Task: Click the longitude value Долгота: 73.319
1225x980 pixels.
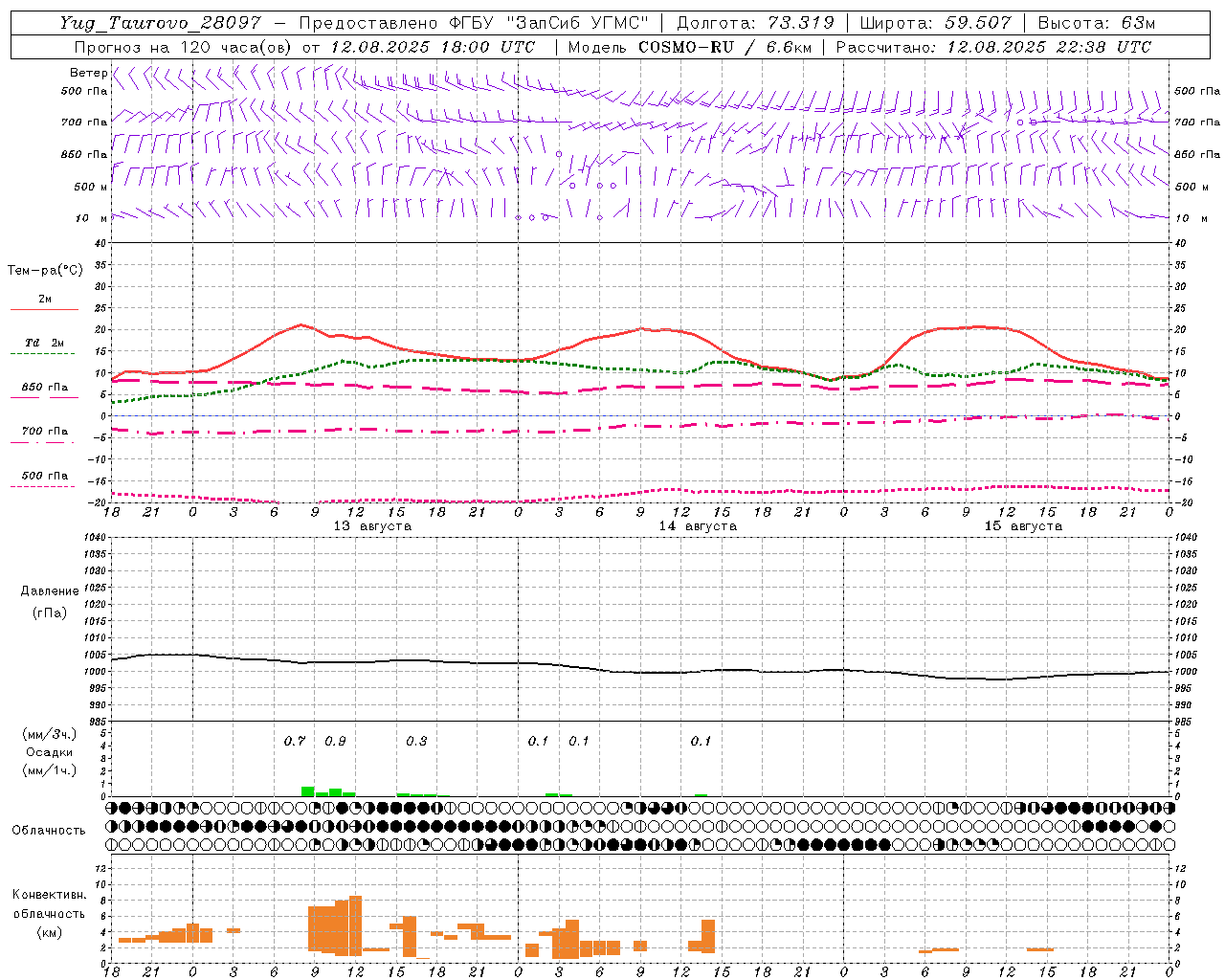Action: coord(755,23)
